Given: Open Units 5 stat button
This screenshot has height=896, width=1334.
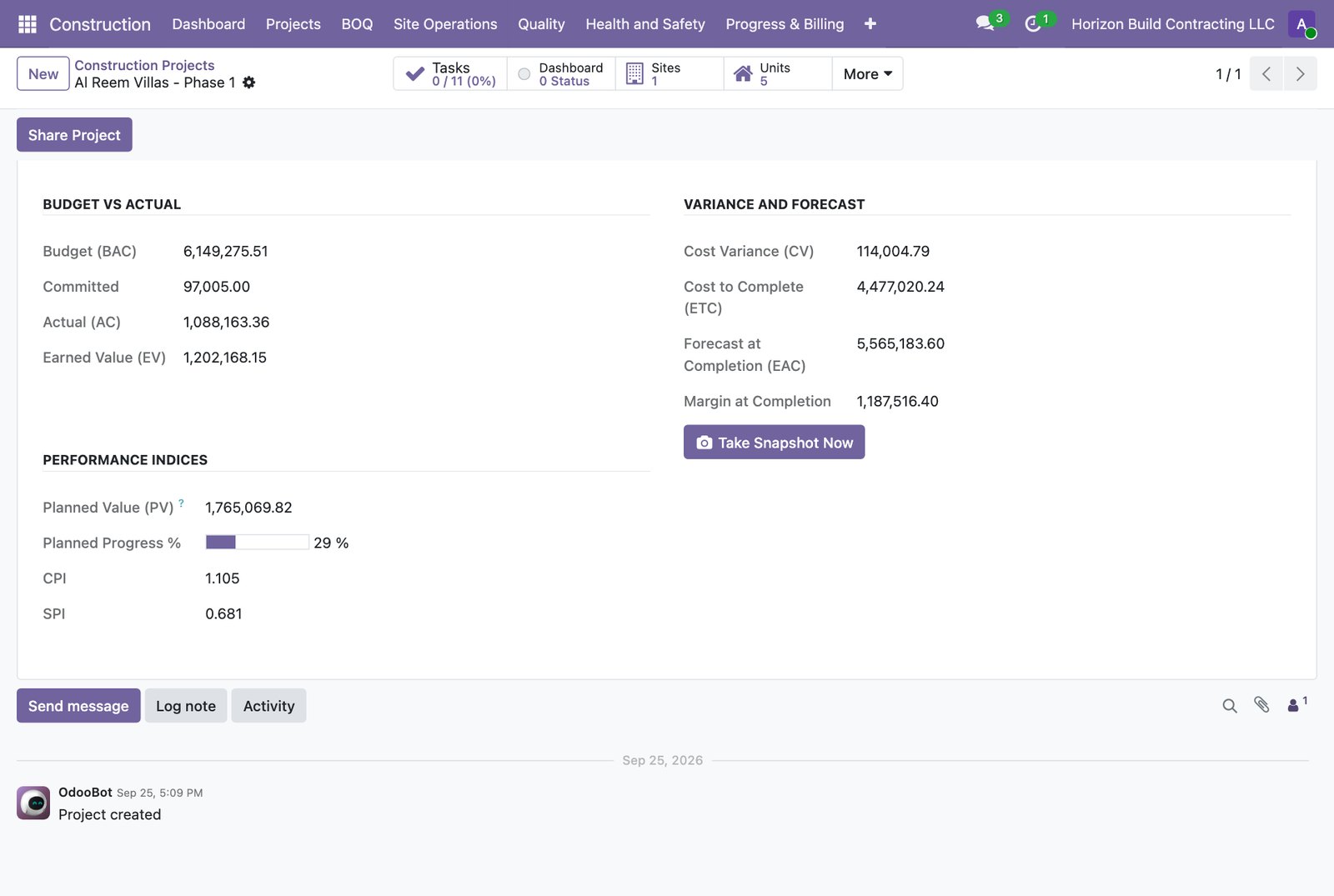Looking at the screenshot, I should (778, 73).
